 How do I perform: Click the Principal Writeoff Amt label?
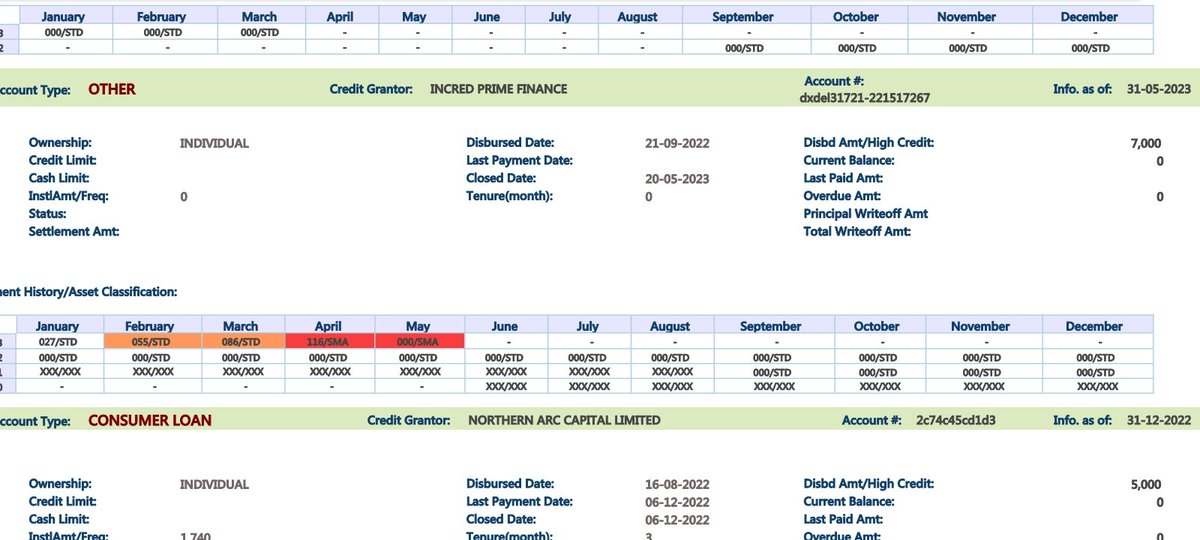click(866, 214)
